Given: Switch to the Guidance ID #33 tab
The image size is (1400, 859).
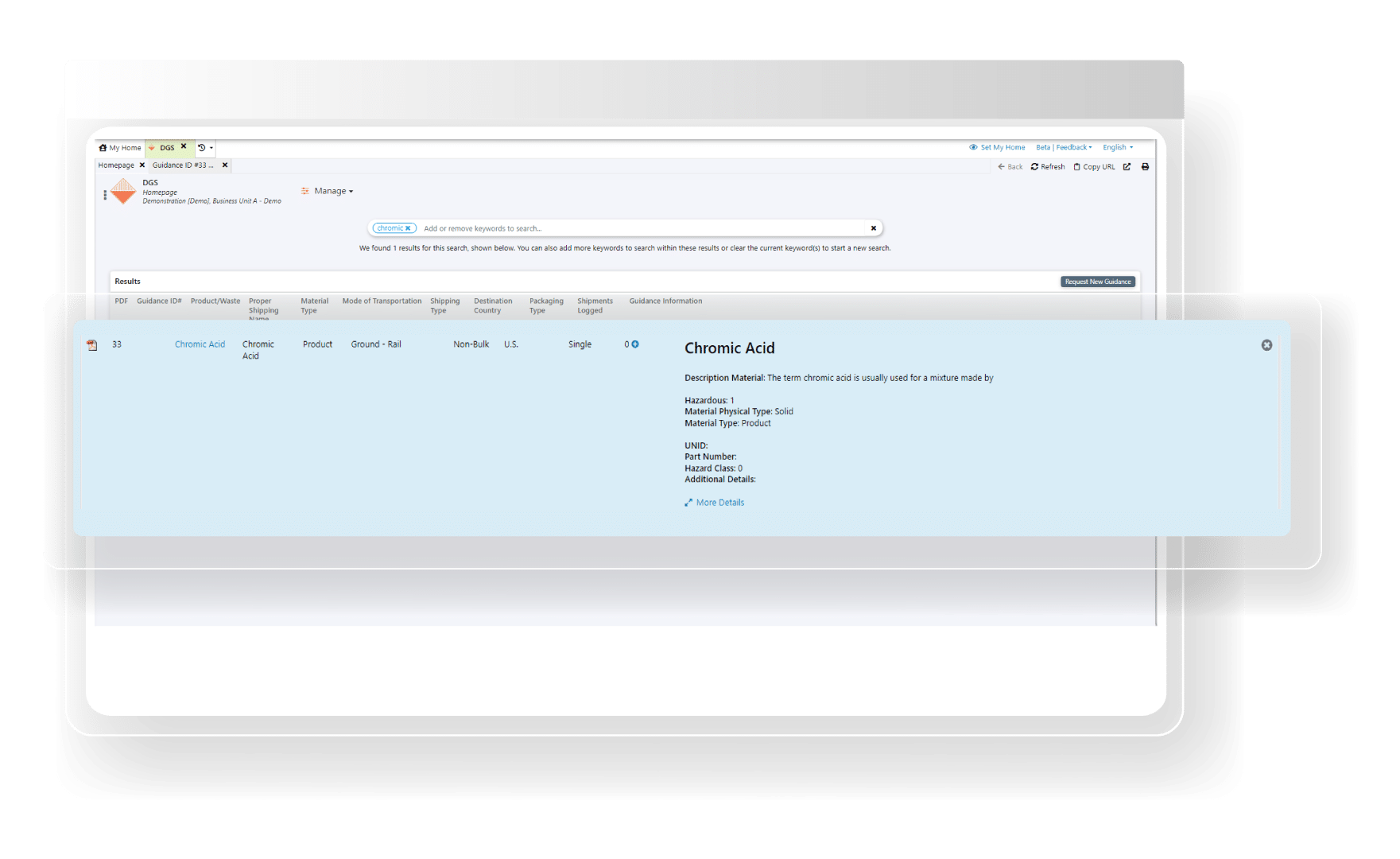Looking at the screenshot, I should pos(181,165).
